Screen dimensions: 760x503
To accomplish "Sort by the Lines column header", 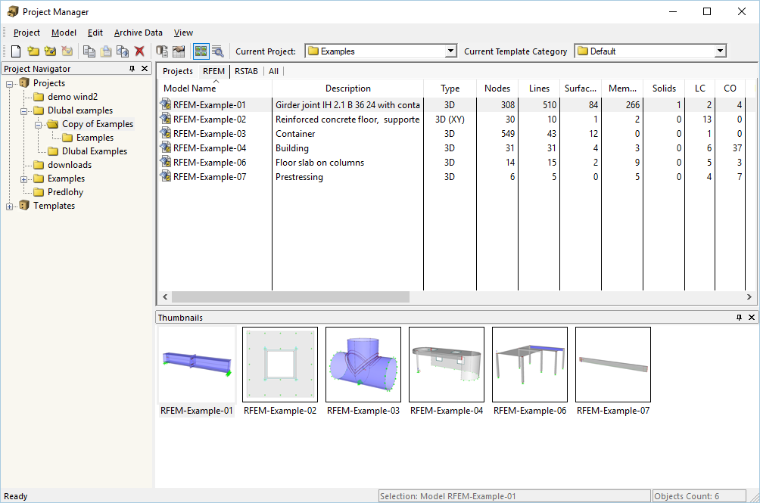I will [x=539, y=88].
